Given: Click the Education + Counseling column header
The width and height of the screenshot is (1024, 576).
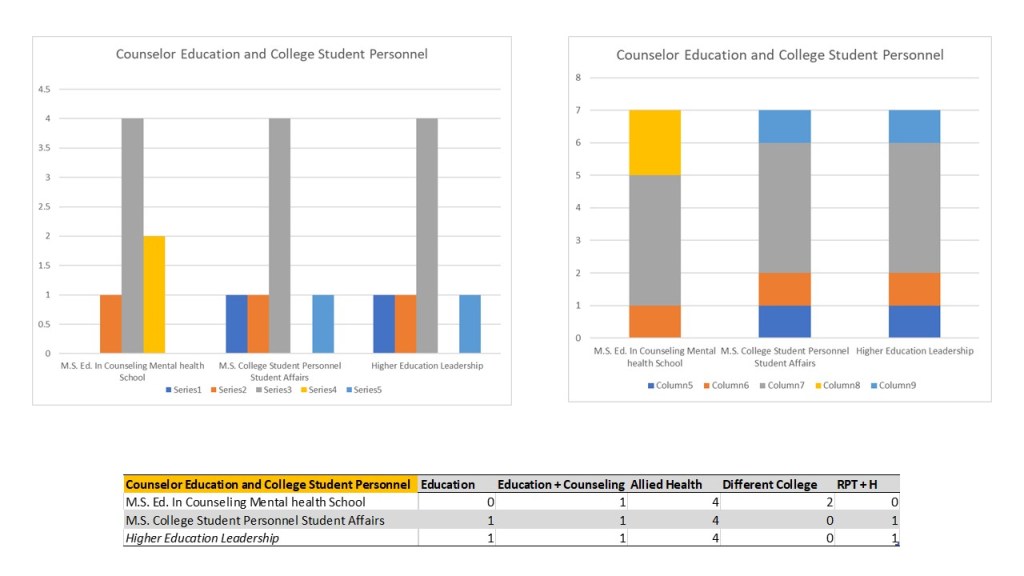Looking at the screenshot, I should point(561,484).
